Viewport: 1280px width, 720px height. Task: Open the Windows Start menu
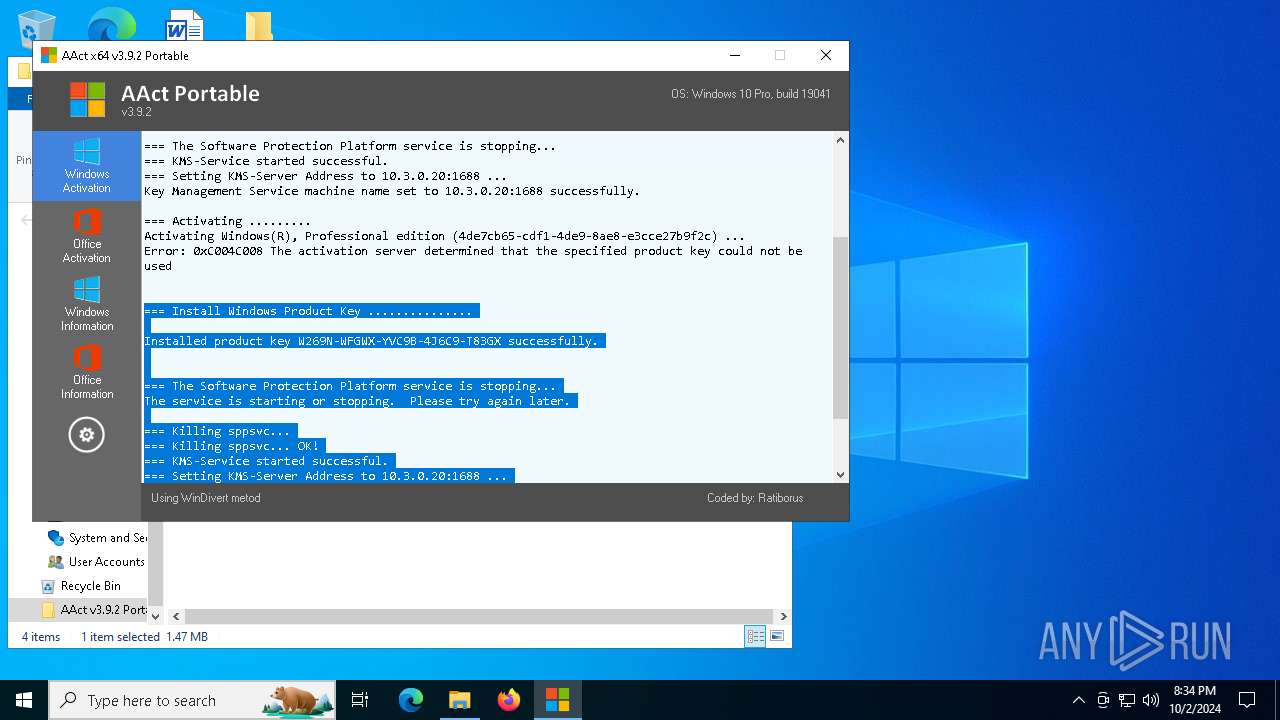tap(24, 700)
